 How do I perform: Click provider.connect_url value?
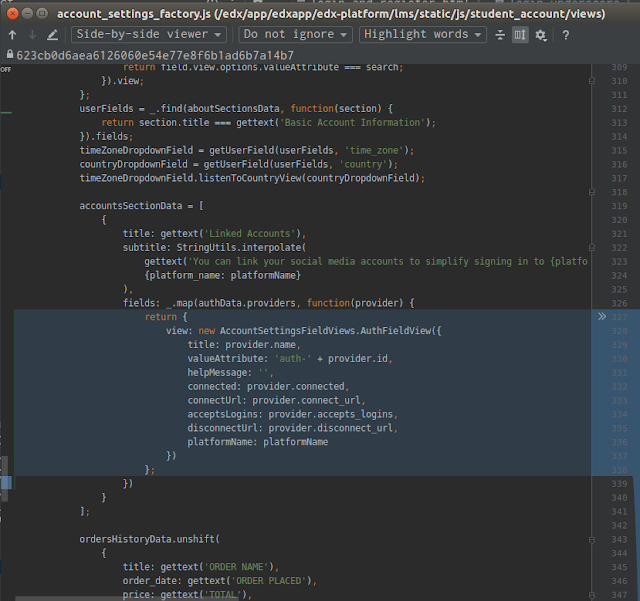tap(306, 400)
